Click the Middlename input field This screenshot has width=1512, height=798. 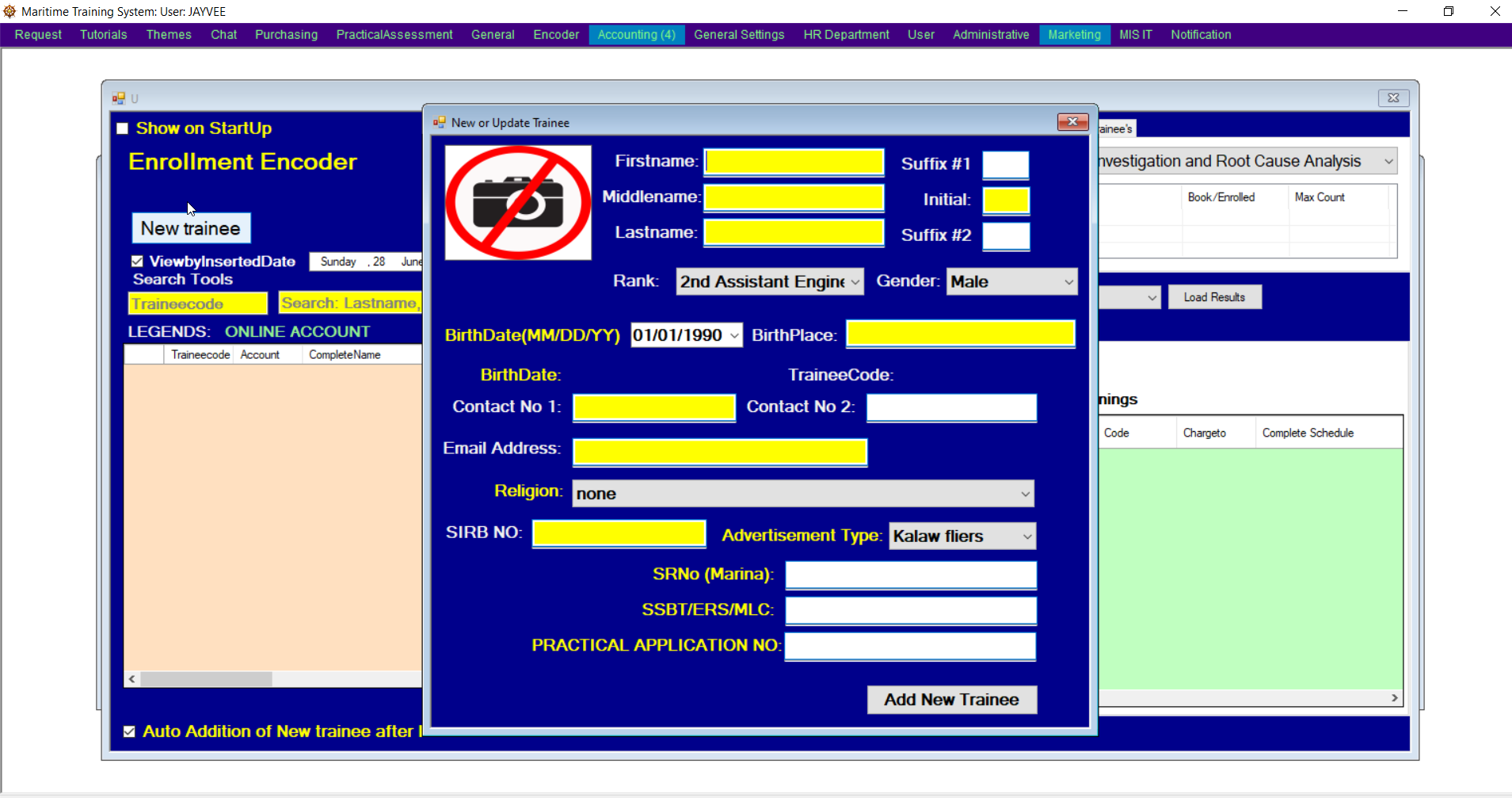coord(794,197)
